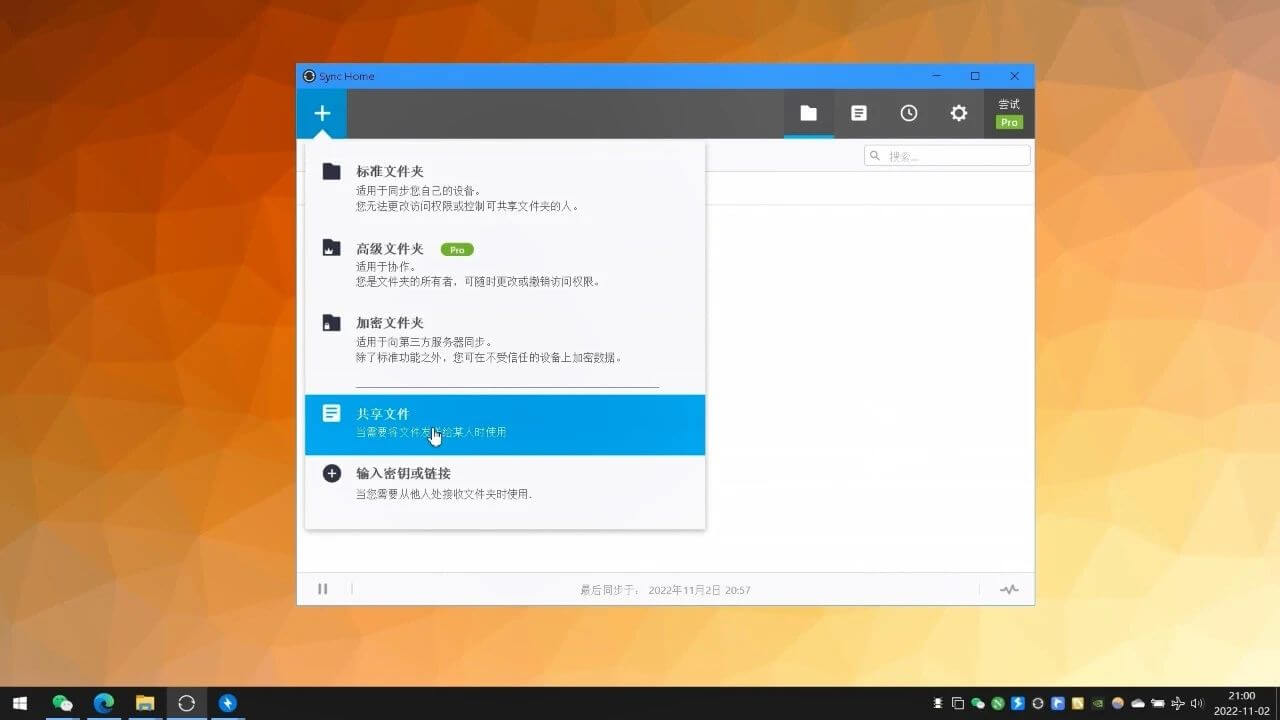This screenshot has width=1280, height=720.
Task: Open the folders view icon
Action: pos(808,114)
